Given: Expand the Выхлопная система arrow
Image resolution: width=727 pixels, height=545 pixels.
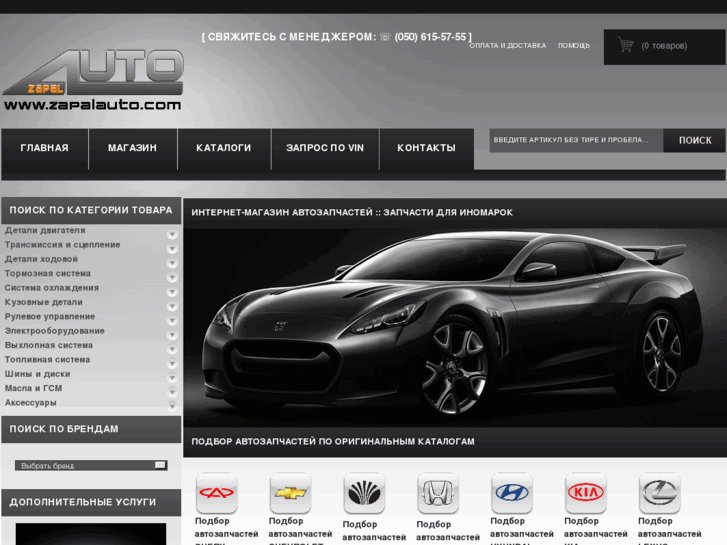Looking at the screenshot, I should point(172,350).
